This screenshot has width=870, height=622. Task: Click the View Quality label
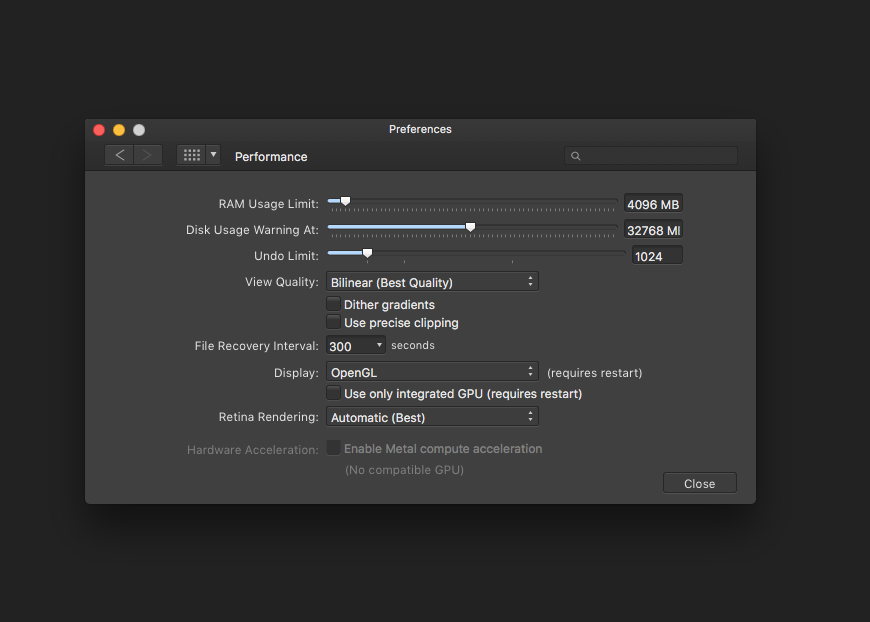pyautogui.click(x=282, y=282)
